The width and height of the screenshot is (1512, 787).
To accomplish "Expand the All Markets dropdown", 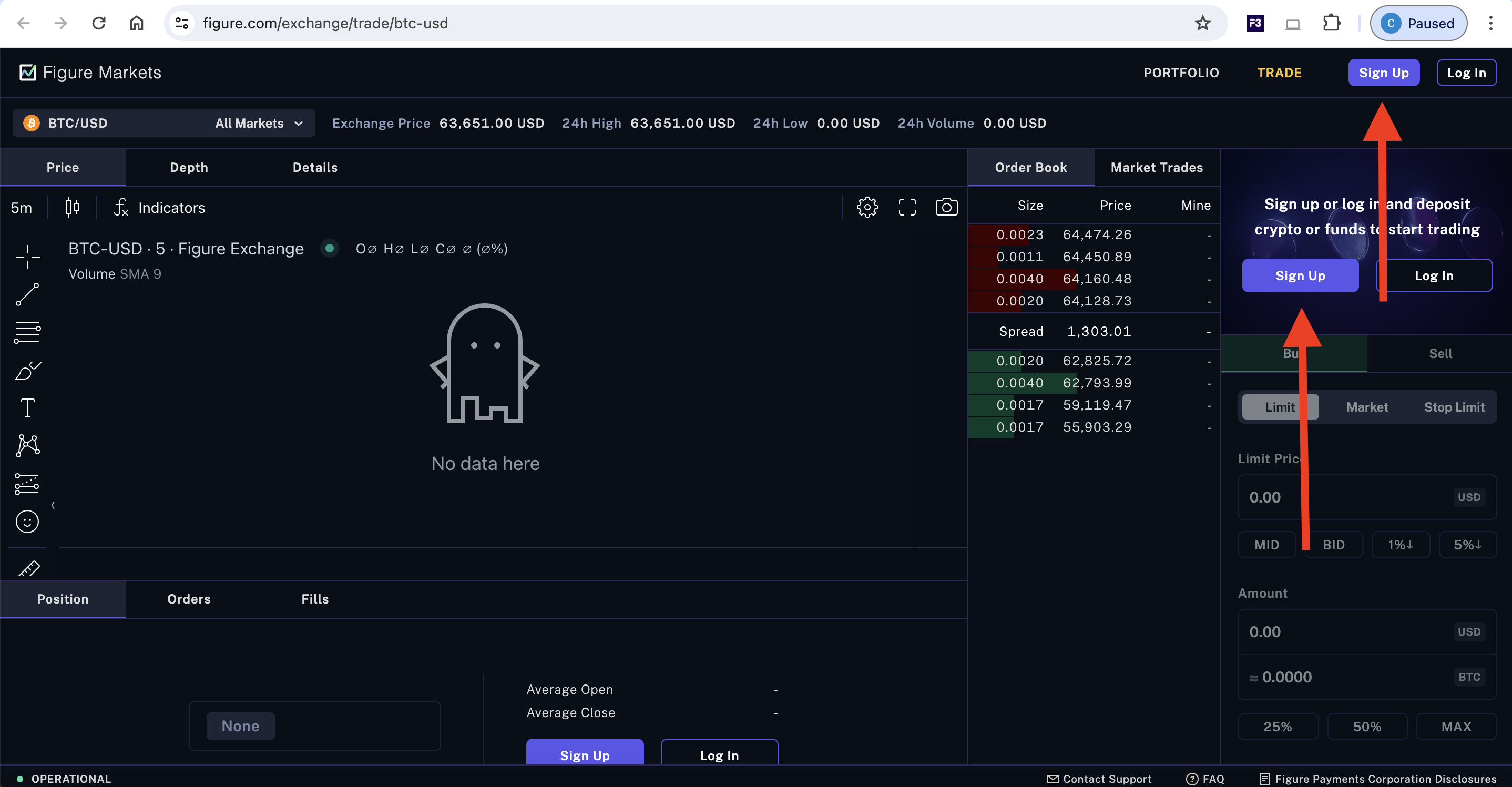I will tap(259, 123).
